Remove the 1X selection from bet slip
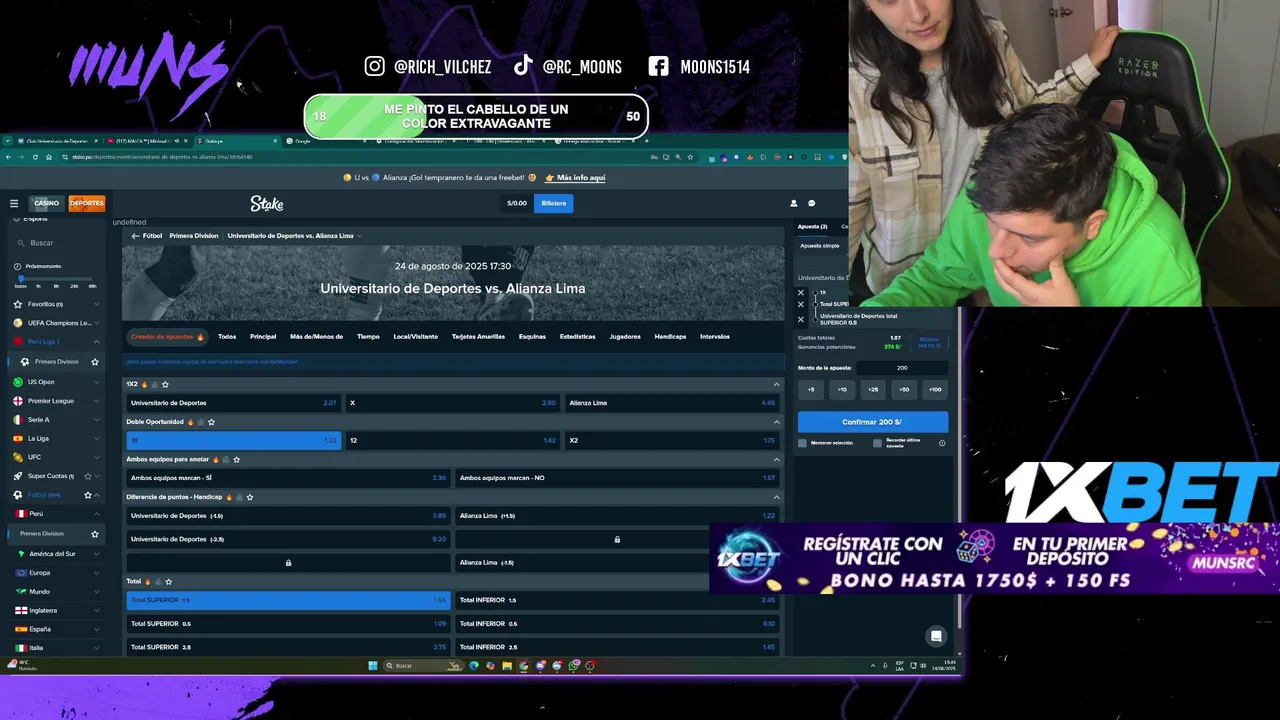Screen dimensions: 1280x720 801,293
